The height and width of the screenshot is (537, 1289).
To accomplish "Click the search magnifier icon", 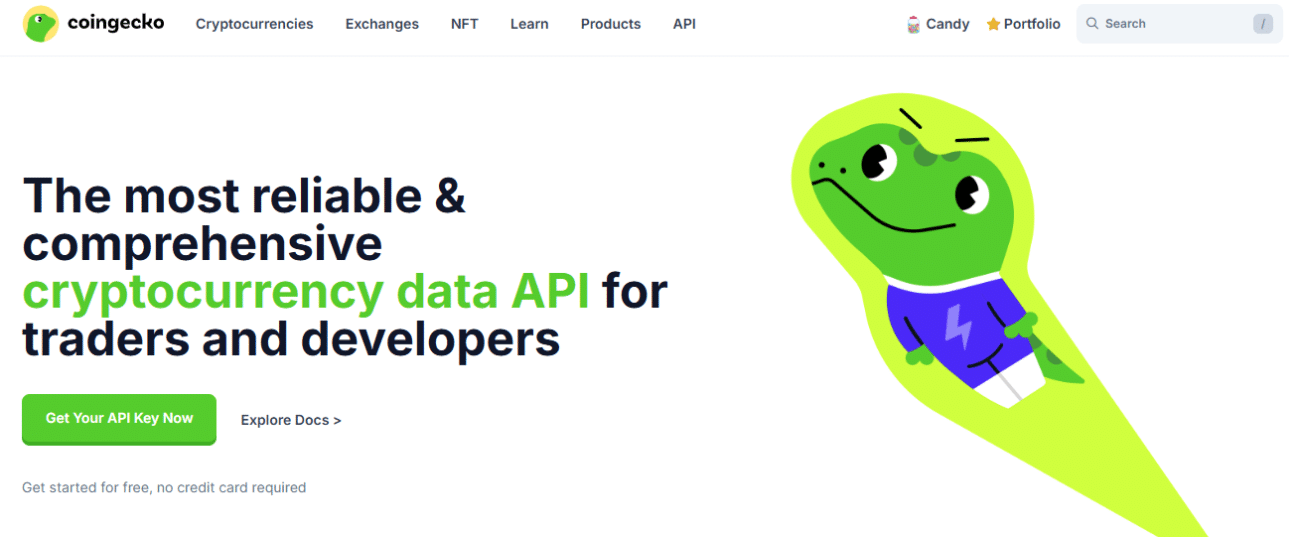I will (1092, 23).
